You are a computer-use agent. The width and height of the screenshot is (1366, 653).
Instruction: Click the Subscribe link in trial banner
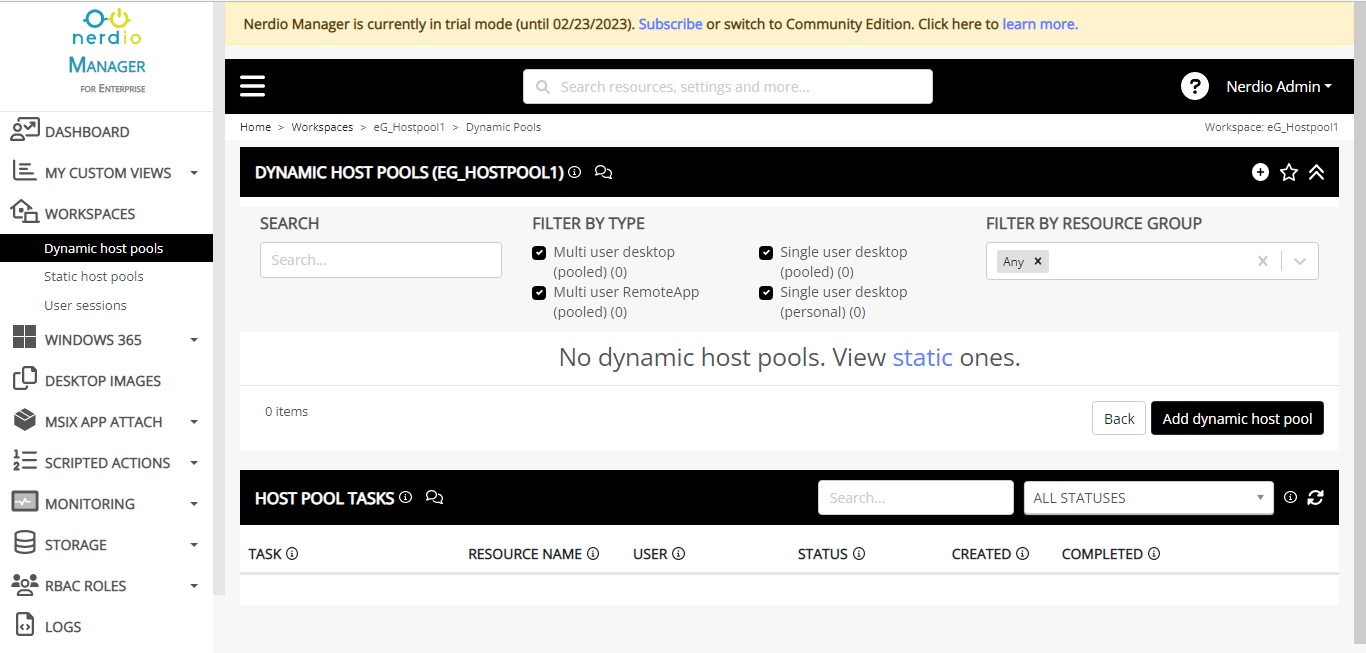670,23
